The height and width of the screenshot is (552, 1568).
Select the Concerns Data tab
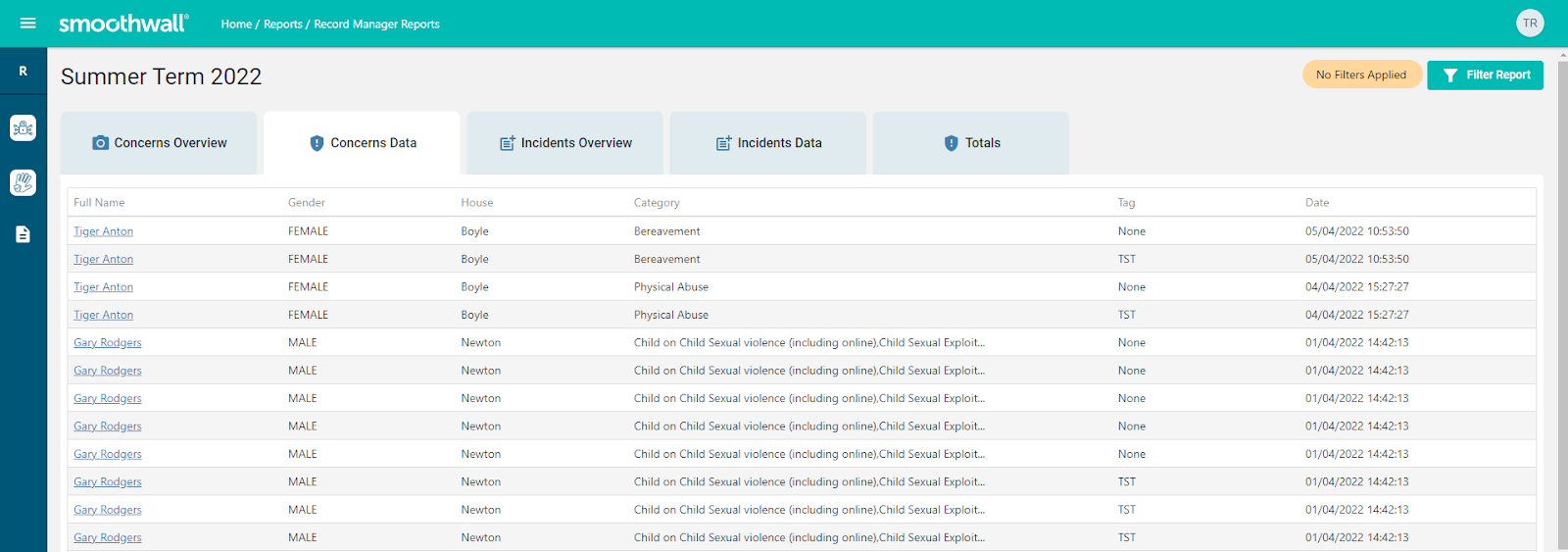(x=363, y=143)
